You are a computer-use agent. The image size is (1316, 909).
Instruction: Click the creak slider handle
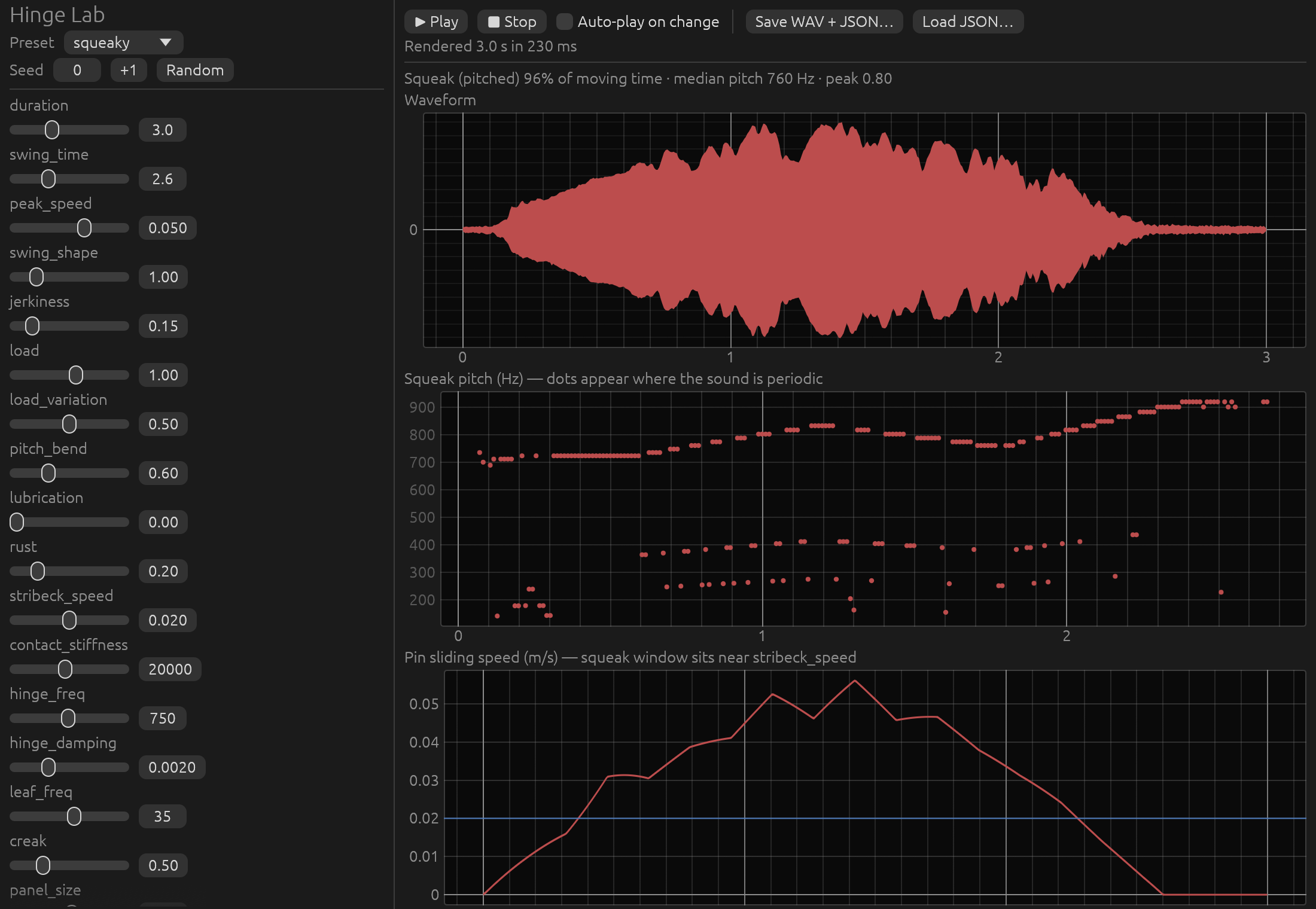[43, 865]
